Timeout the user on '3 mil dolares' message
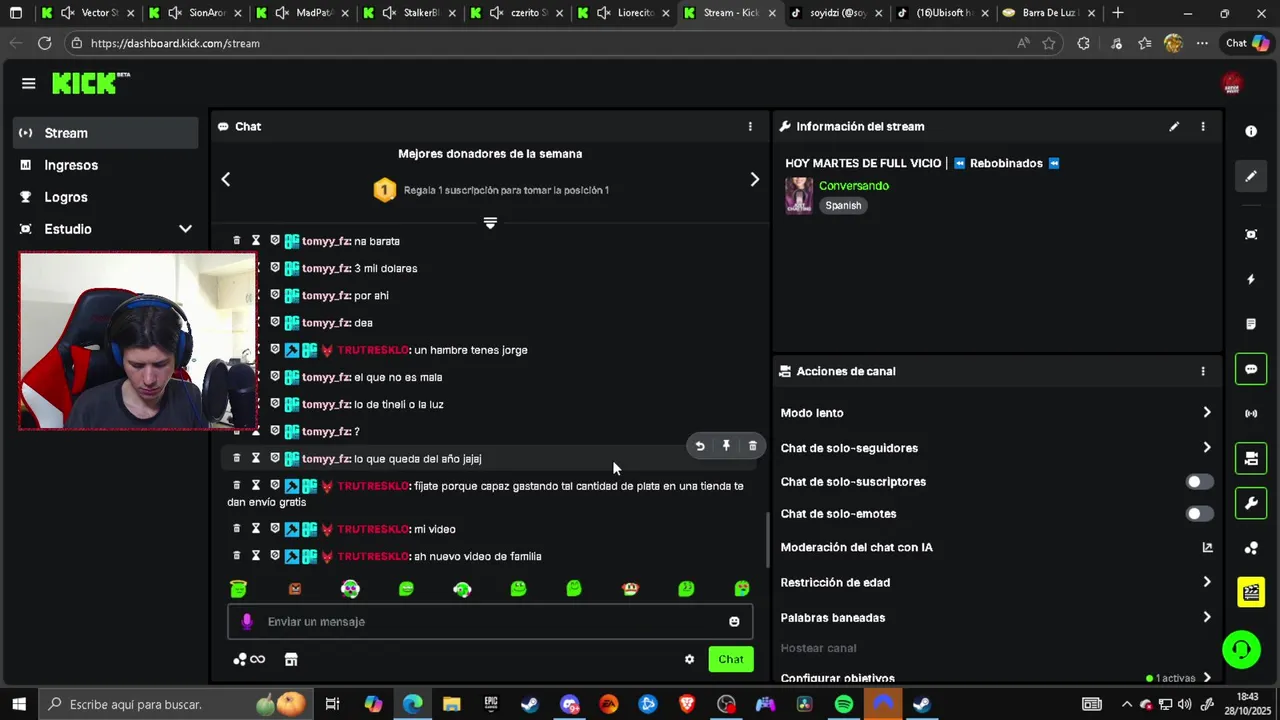 point(256,268)
